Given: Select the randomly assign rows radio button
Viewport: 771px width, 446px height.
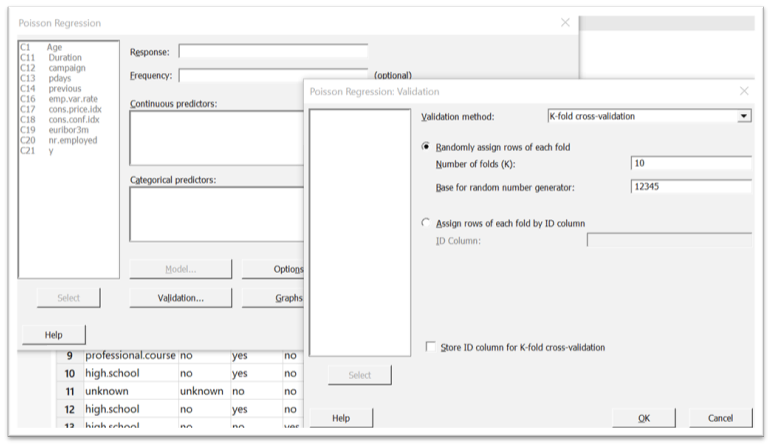Looking at the screenshot, I should (x=426, y=147).
